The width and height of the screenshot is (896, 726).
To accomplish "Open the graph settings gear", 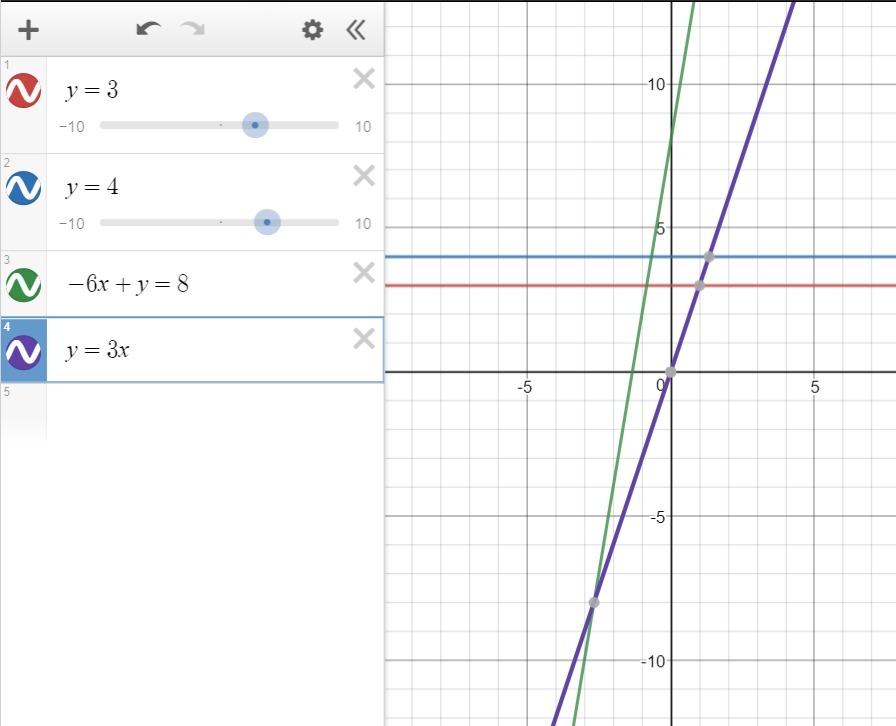I will pyautogui.click(x=313, y=30).
